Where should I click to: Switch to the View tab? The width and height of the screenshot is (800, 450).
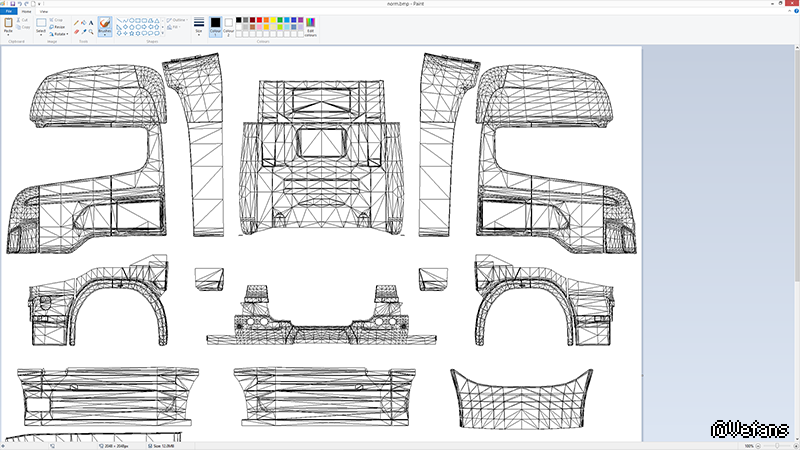coord(44,11)
